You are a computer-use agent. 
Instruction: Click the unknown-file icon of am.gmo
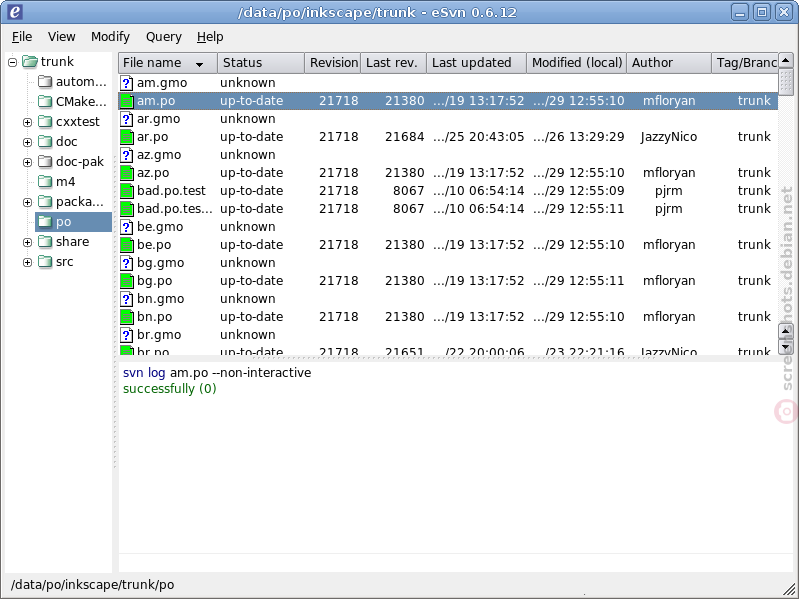coord(126,83)
